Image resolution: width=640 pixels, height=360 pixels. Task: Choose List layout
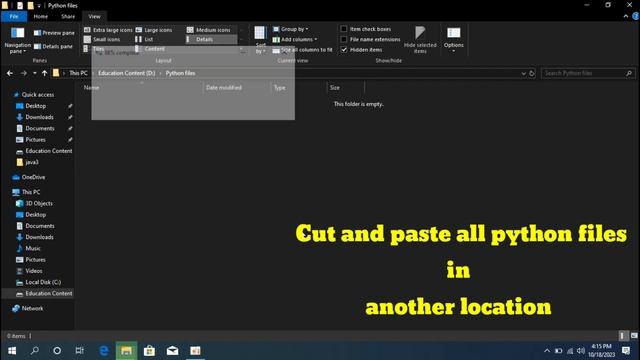coord(144,39)
